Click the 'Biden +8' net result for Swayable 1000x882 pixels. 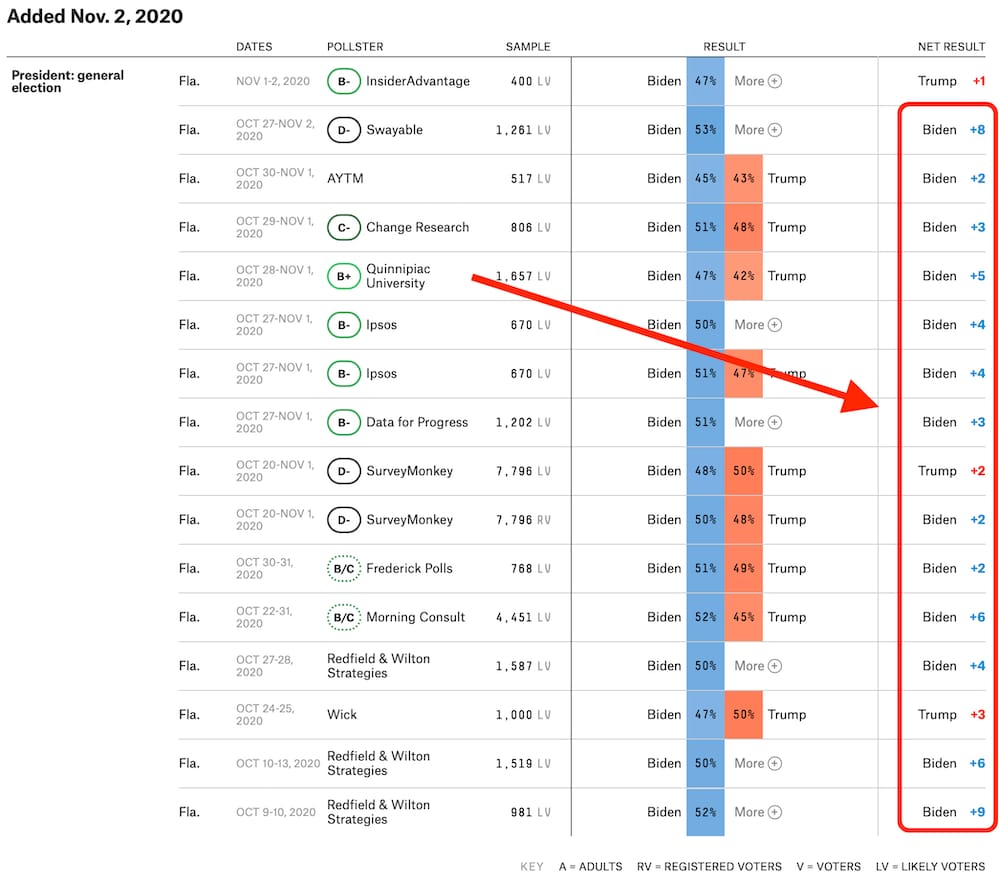coord(953,130)
